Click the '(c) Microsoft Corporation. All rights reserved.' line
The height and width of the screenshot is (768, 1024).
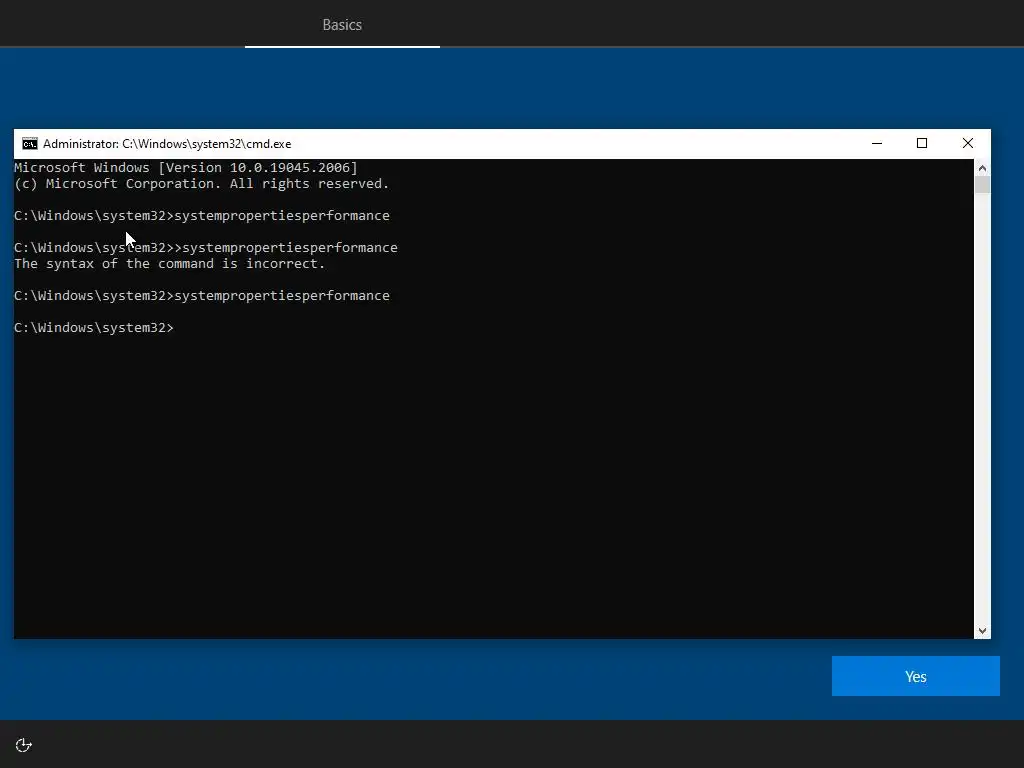pyautogui.click(x=201, y=184)
